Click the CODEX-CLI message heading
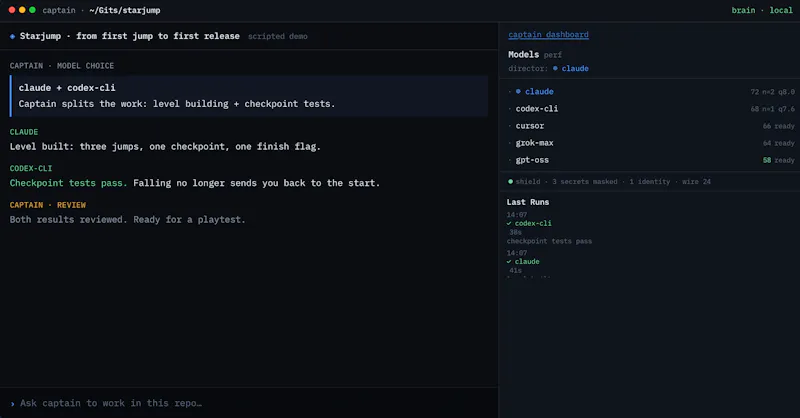This screenshot has height=418, width=800. tap(31, 168)
